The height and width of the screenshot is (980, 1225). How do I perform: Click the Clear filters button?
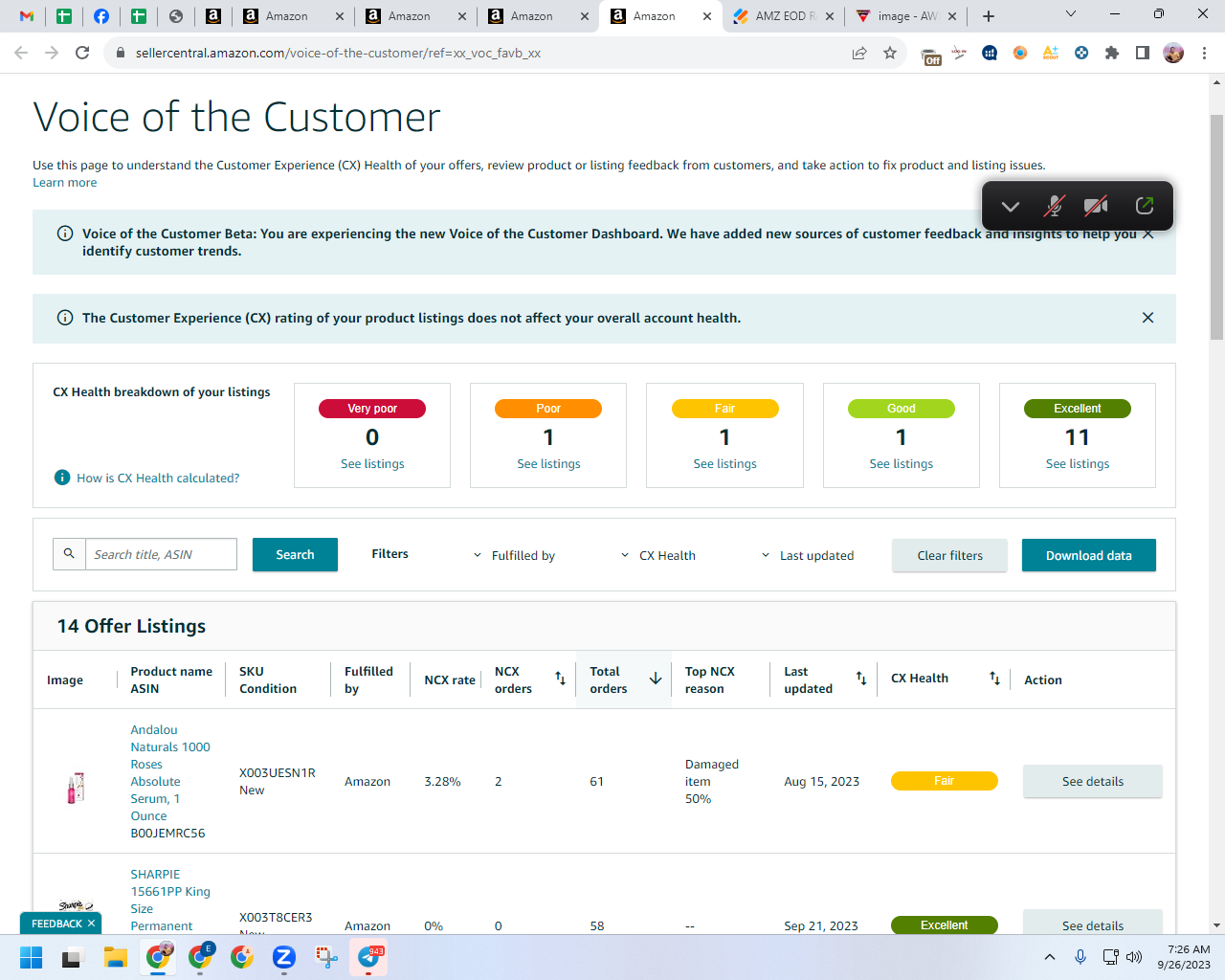pyautogui.click(x=949, y=555)
